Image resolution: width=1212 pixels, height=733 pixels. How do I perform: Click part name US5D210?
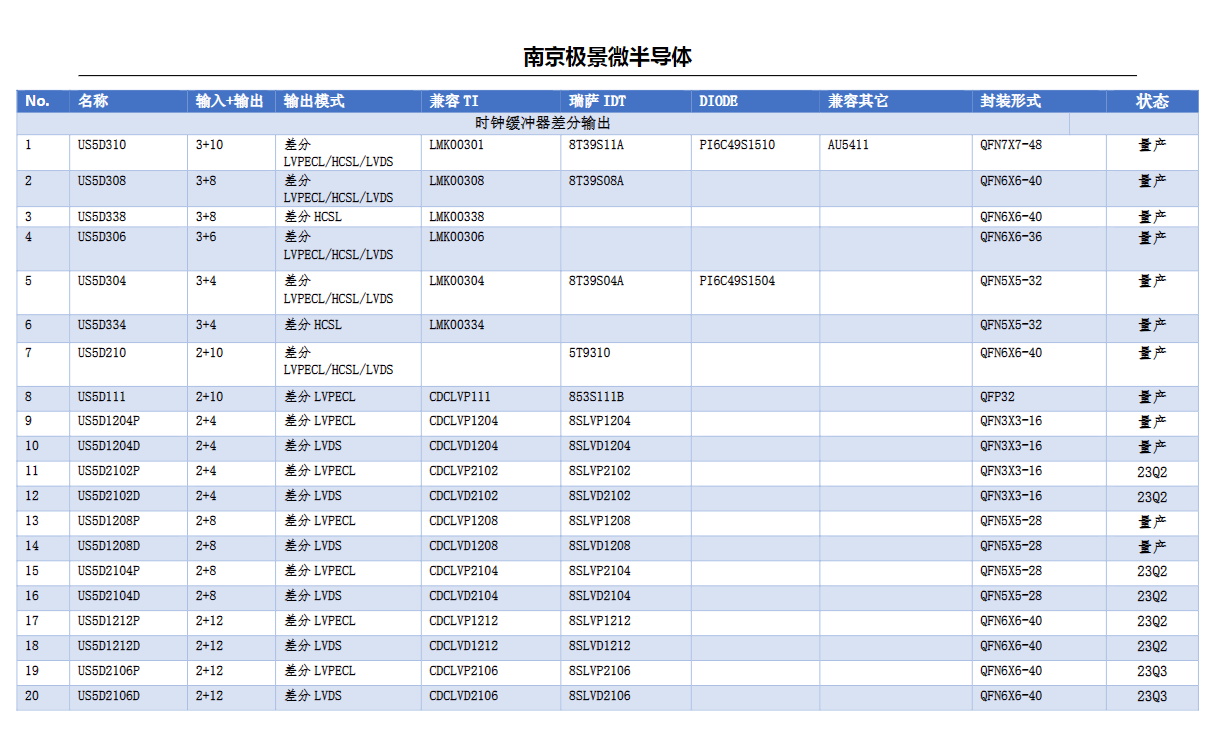pos(102,353)
